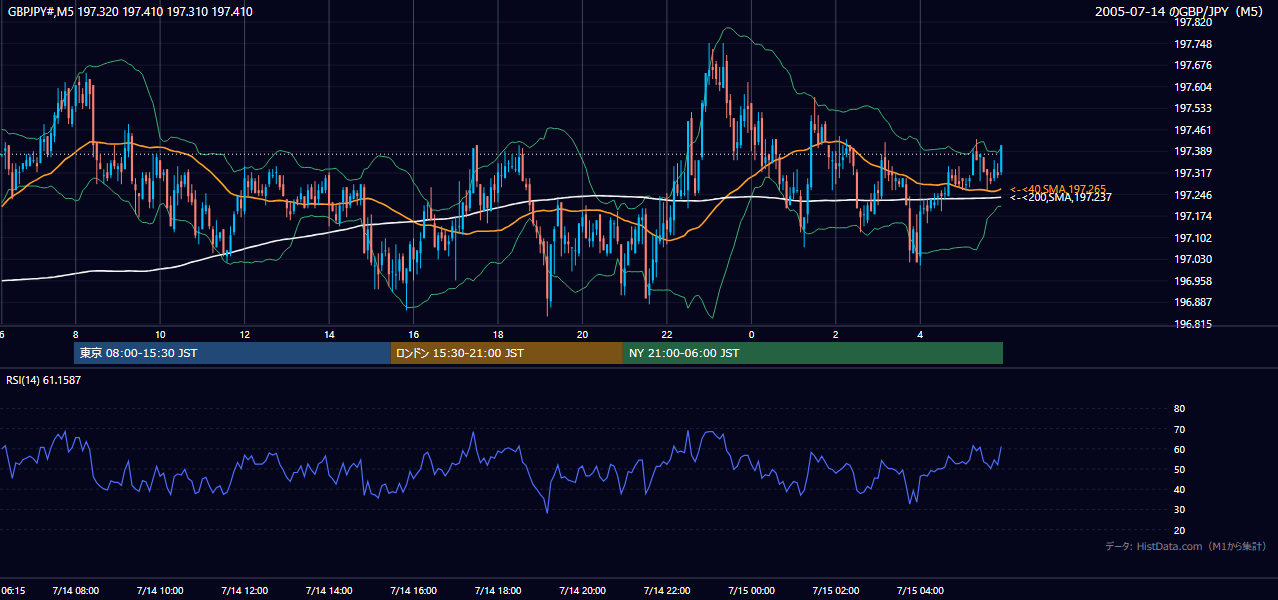
Task: Click the 196.815 price axis label
Action: click(1192, 324)
